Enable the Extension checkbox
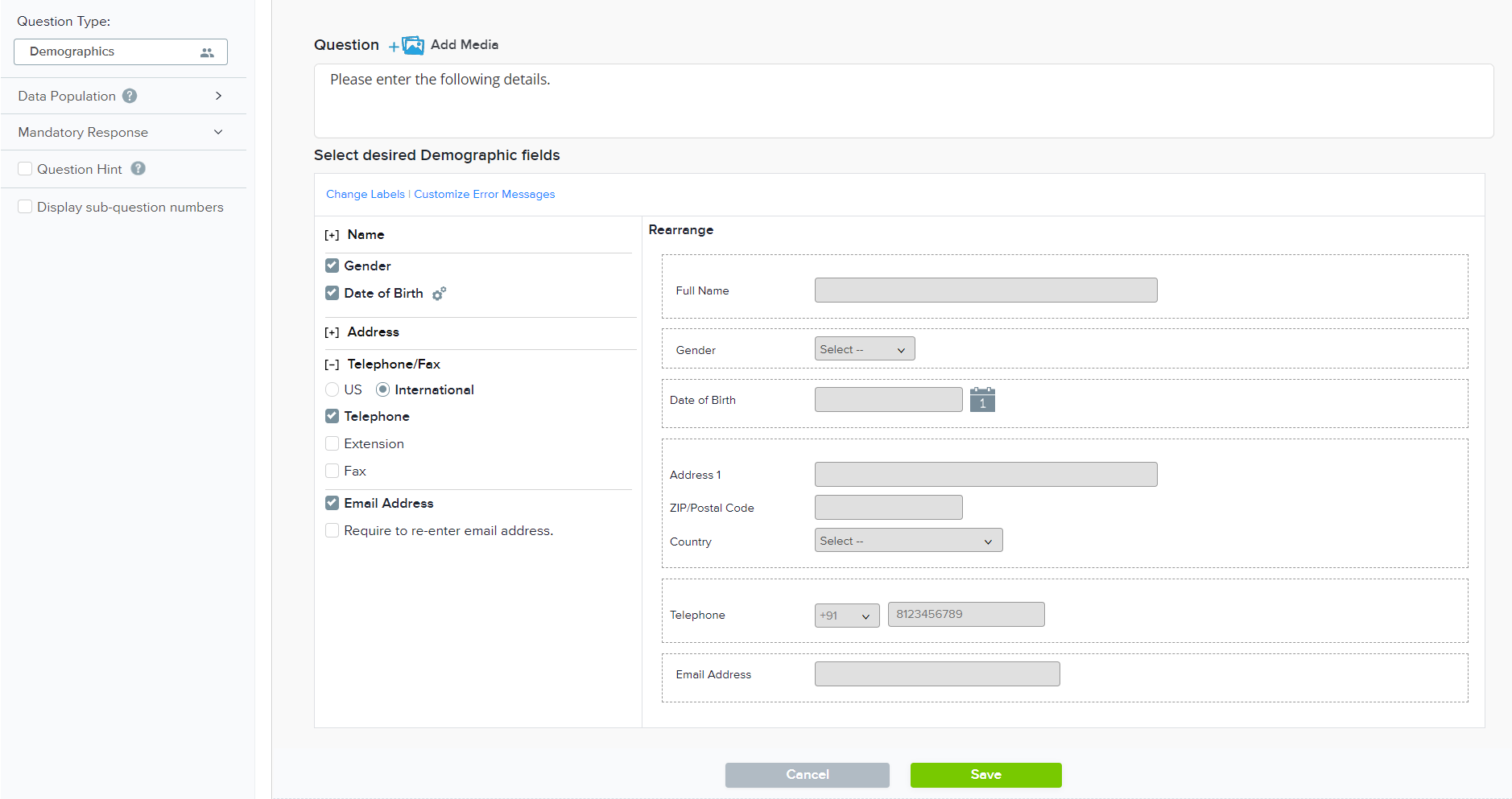 pyautogui.click(x=332, y=443)
